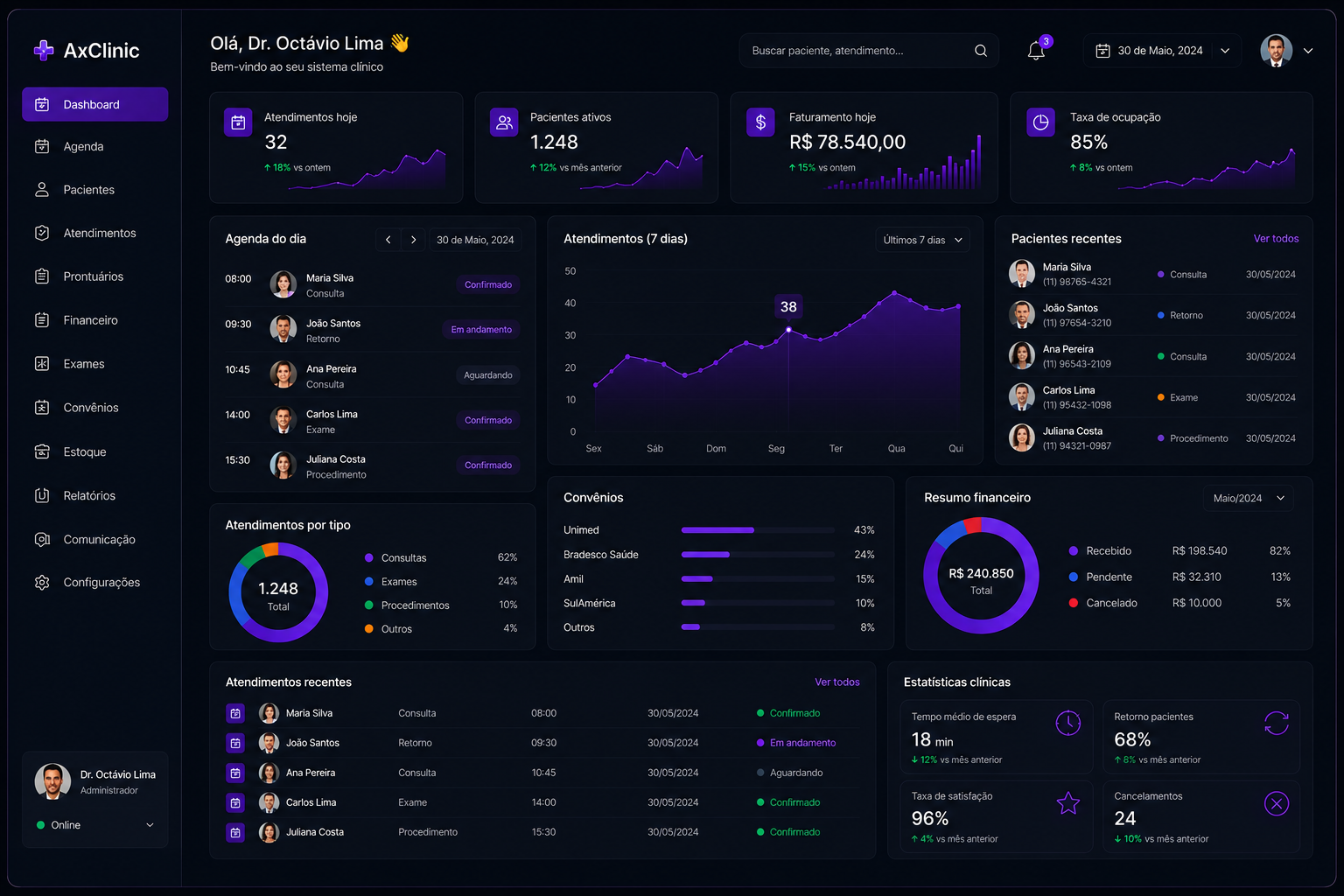Open the Maio/2024 period dropdown

[x=1248, y=498]
